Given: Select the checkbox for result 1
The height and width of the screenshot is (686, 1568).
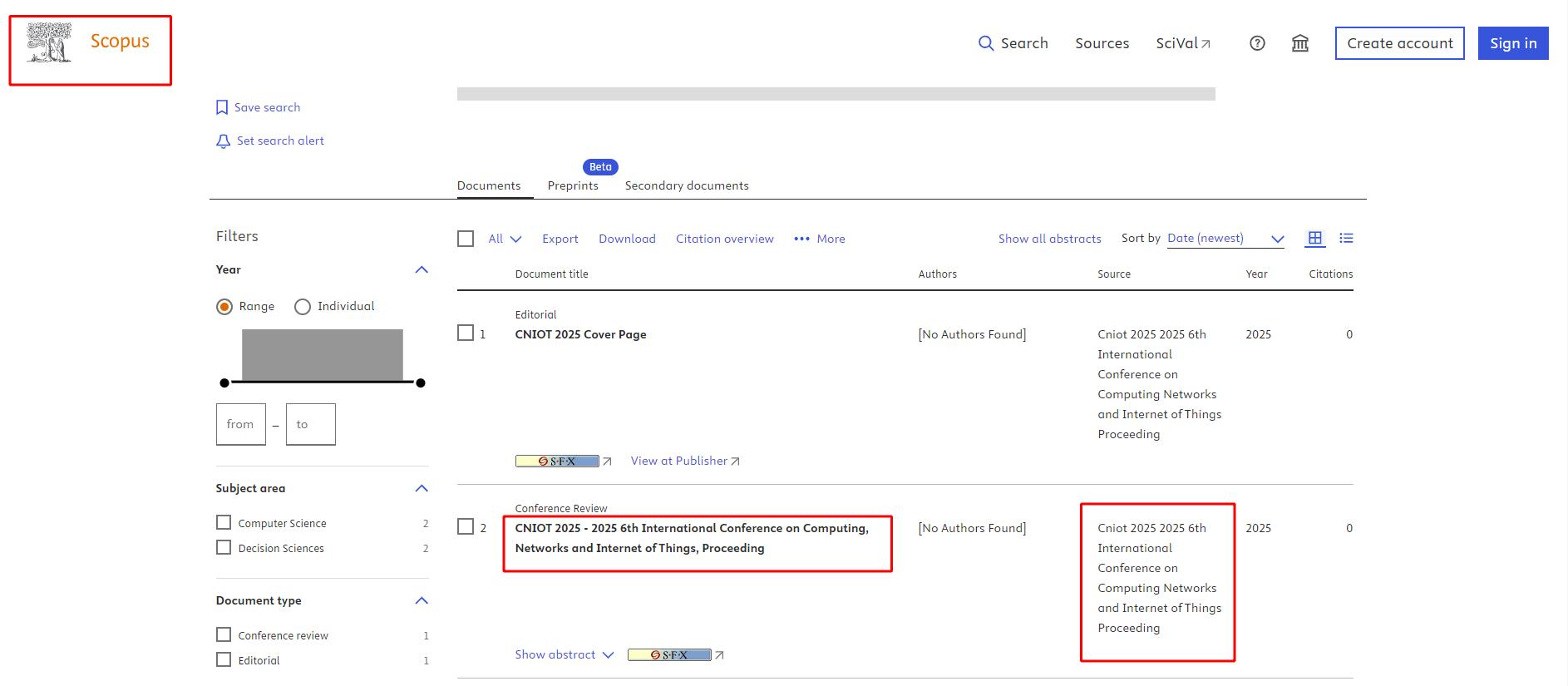Looking at the screenshot, I should tap(466, 333).
